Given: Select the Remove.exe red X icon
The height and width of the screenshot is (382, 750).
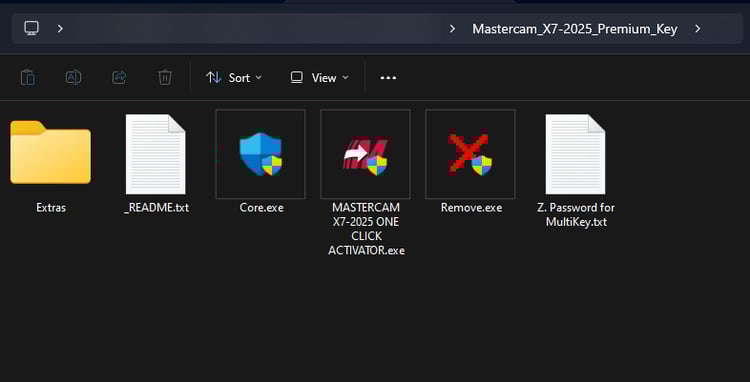Looking at the screenshot, I should point(470,154).
